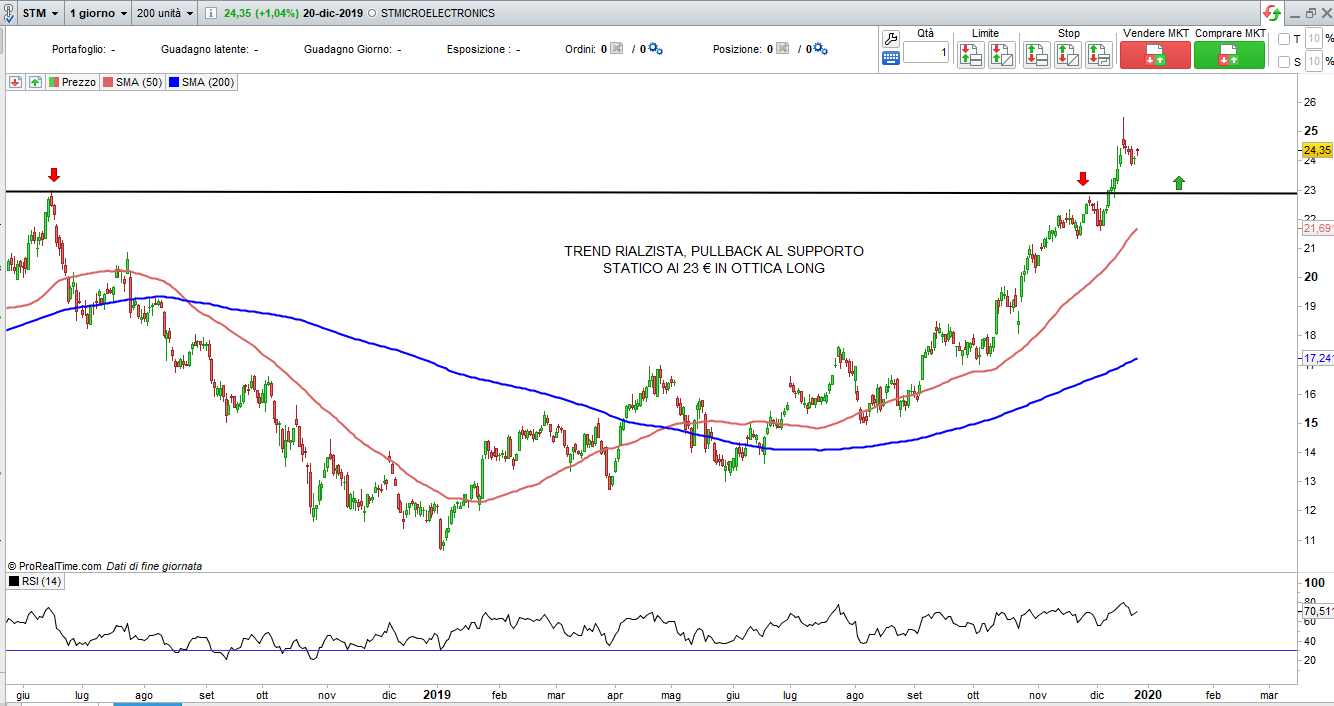Enable the T percentage checkbox
1334x706 pixels.
click(x=1284, y=39)
